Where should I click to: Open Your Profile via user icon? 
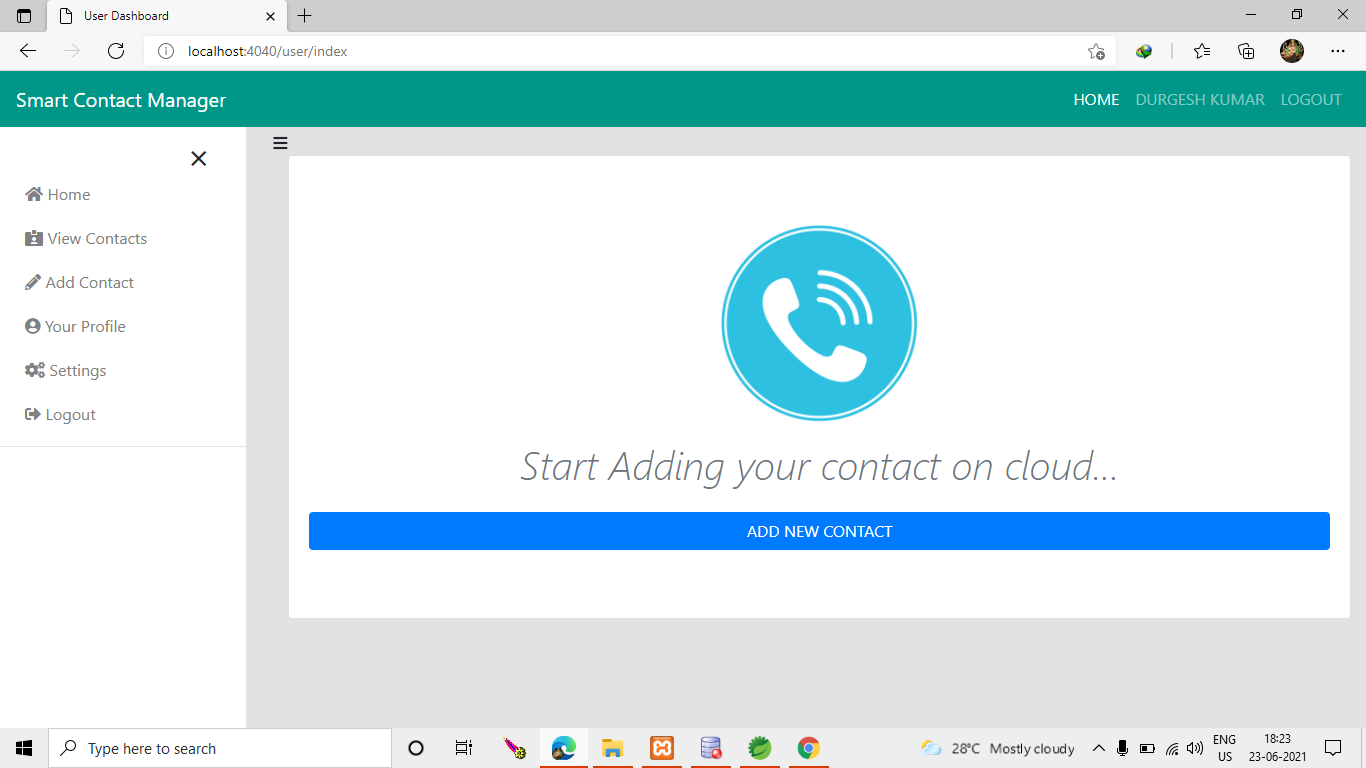pos(32,326)
